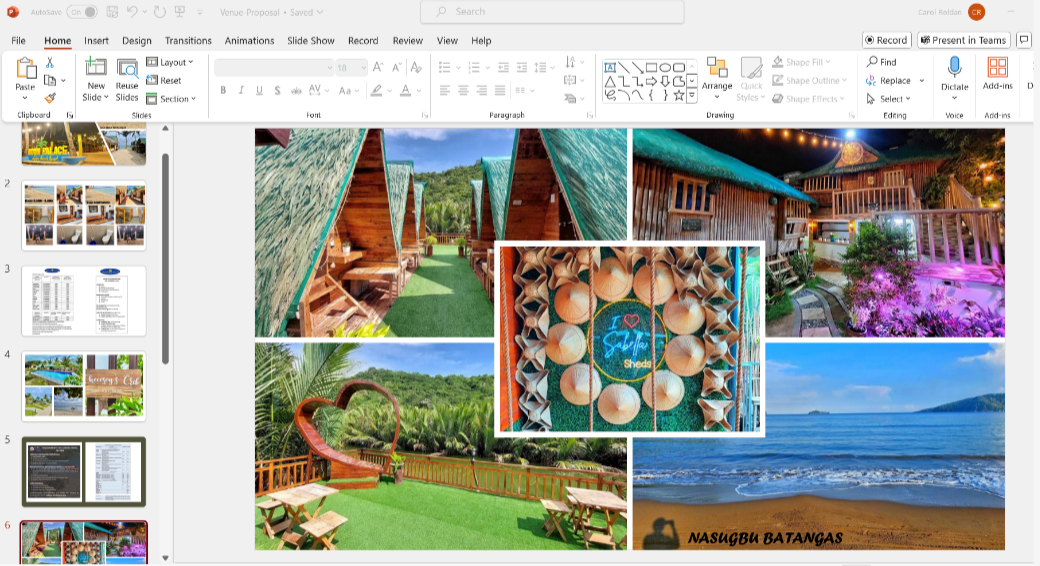Toggle Underline text formatting
The image size is (1040, 566).
click(259, 90)
